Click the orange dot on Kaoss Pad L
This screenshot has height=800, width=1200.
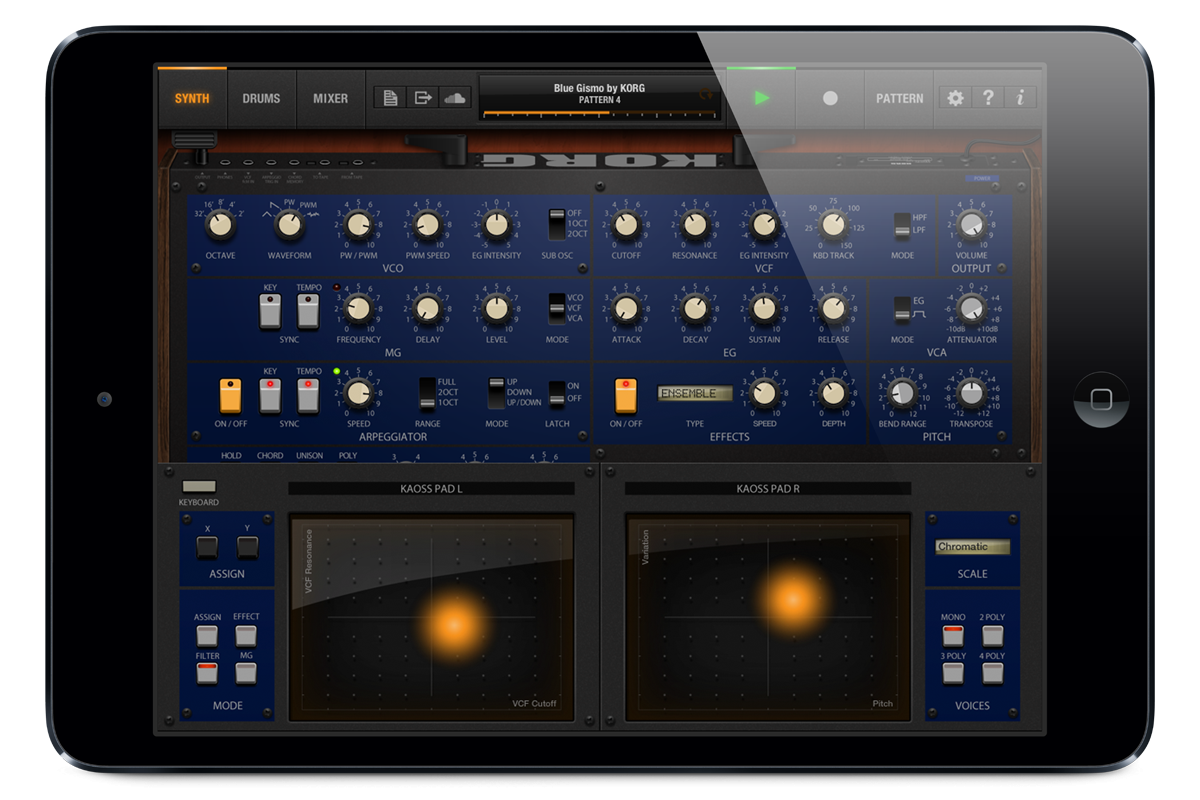(454, 624)
